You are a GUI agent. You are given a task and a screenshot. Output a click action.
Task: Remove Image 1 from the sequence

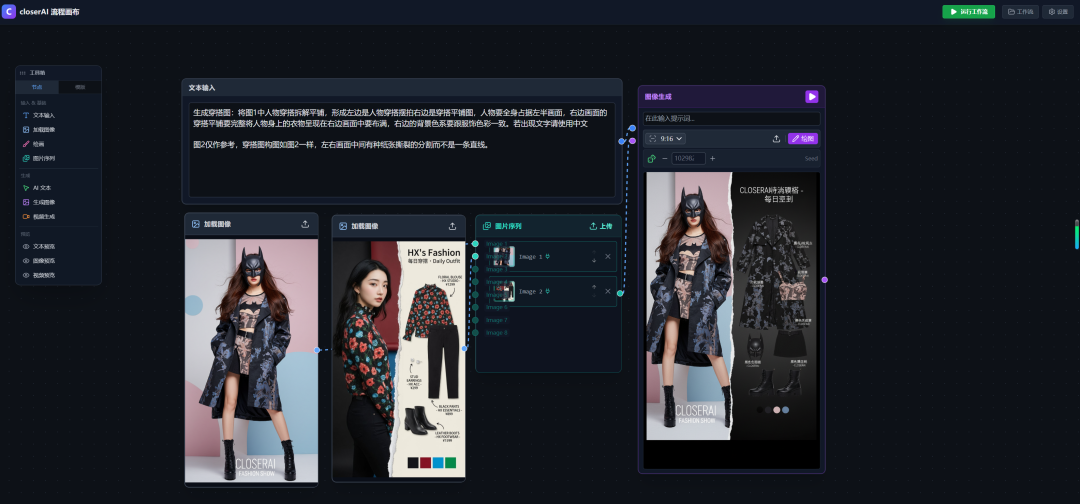608,256
